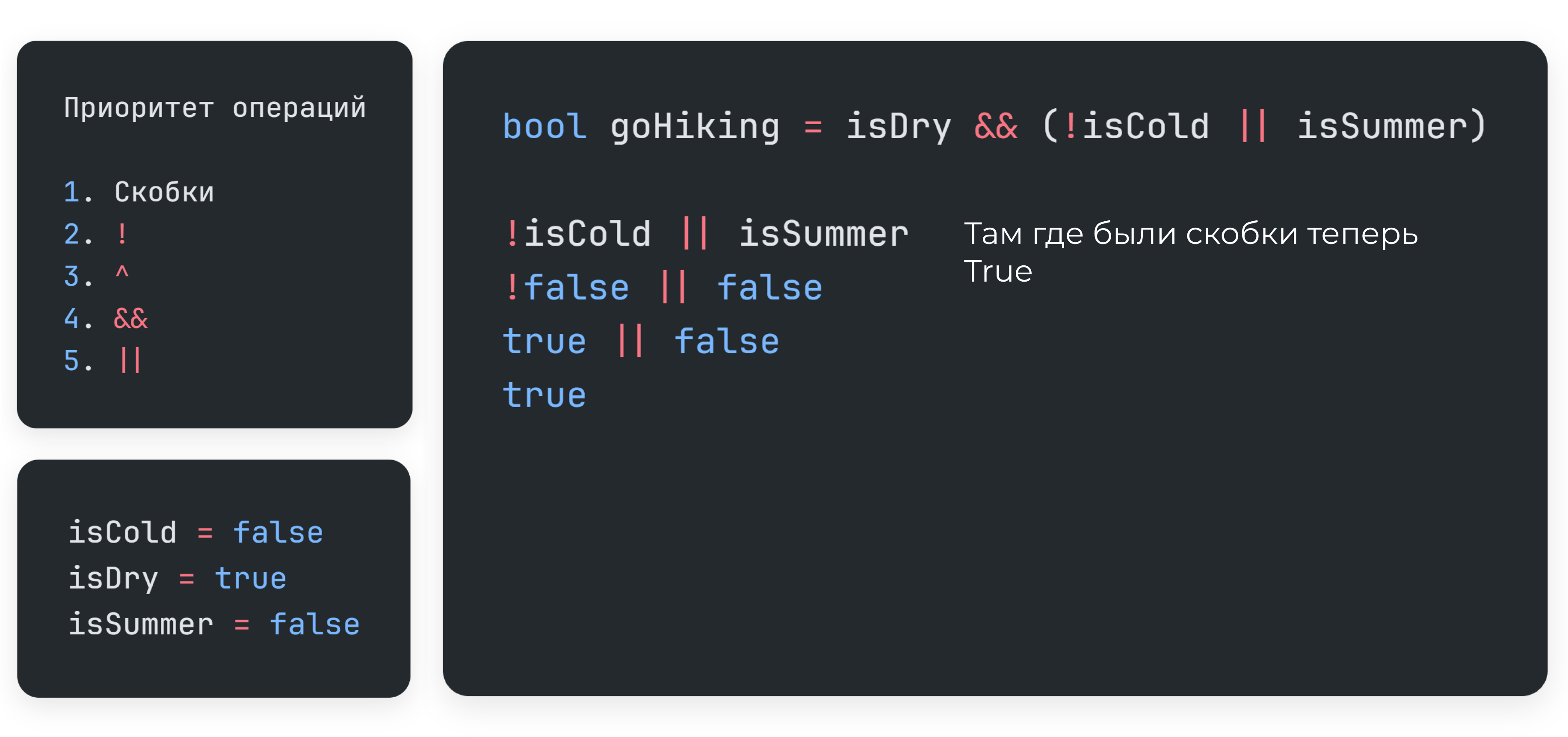The image size is (1568, 737).
Task: Click the '=' sign after goHiking
Action: click(x=813, y=127)
